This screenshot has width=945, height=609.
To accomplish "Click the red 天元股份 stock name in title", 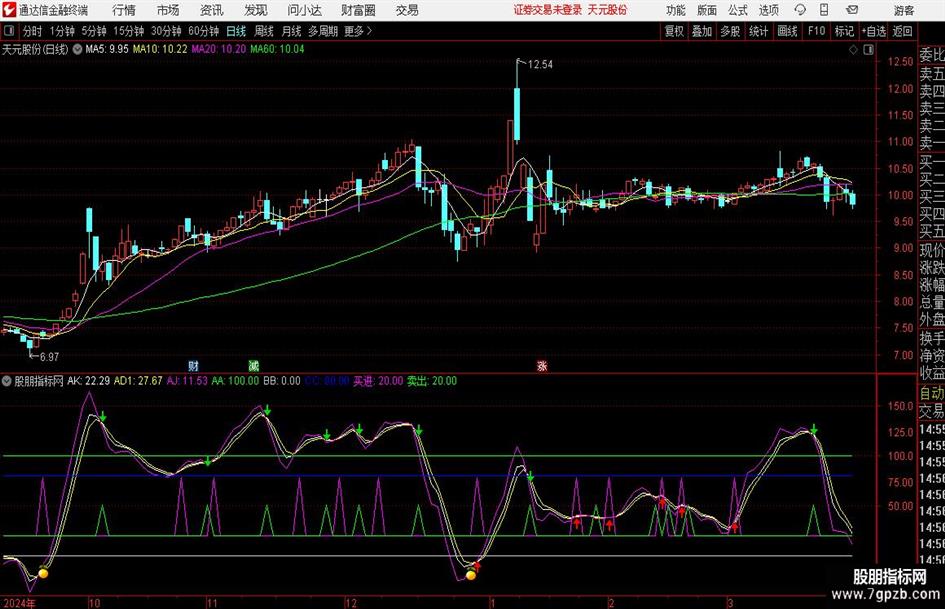I will tap(607, 10).
